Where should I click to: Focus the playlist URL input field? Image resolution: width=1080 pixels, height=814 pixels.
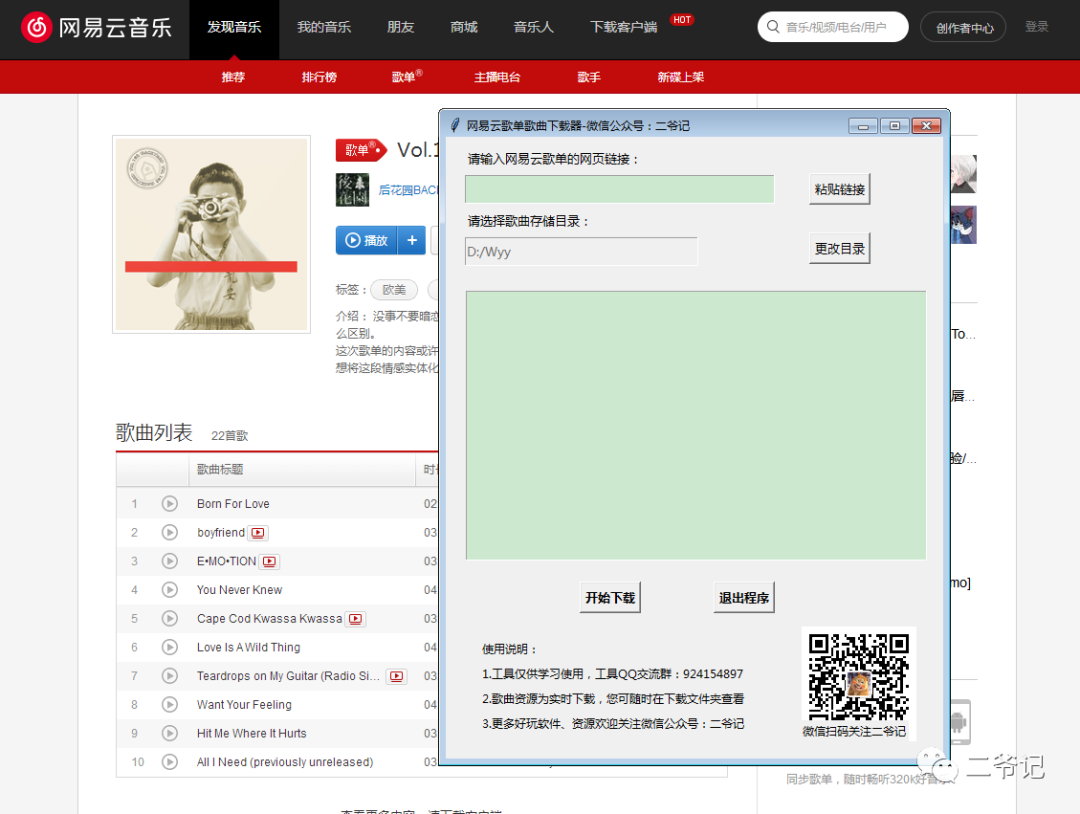619,189
